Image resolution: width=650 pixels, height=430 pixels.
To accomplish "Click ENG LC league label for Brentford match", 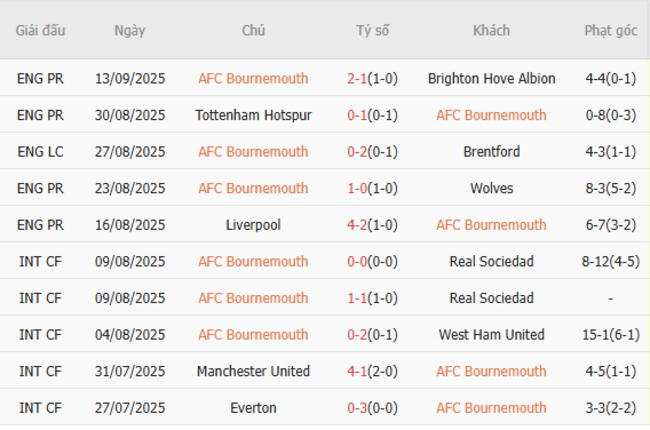I will [40, 152].
